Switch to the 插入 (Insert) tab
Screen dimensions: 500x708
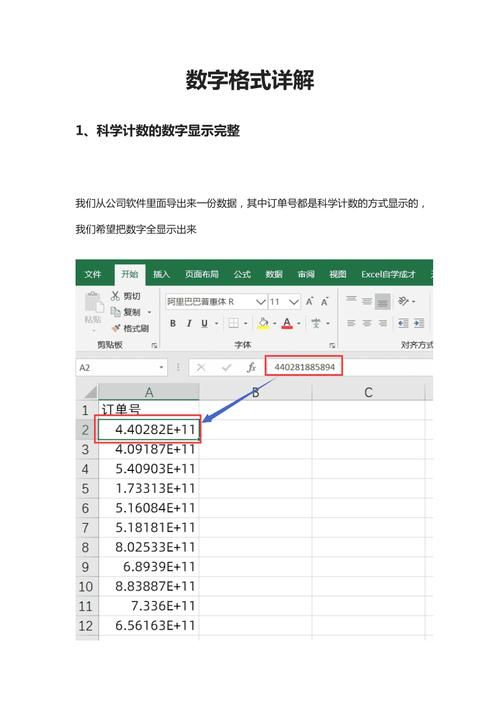[x=161, y=274]
